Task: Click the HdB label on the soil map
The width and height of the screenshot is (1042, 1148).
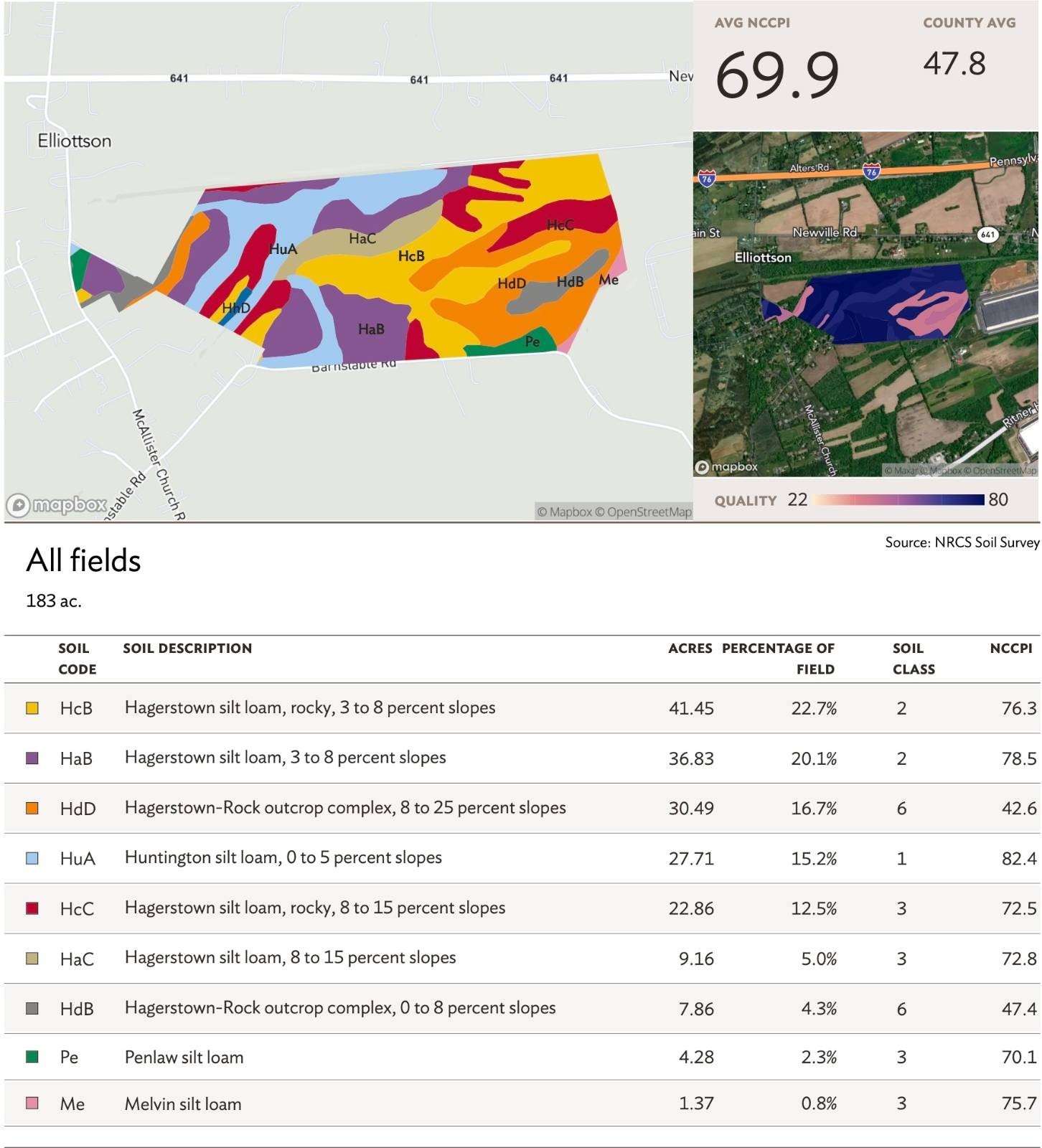Action: pyautogui.click(x=570, y=282)
